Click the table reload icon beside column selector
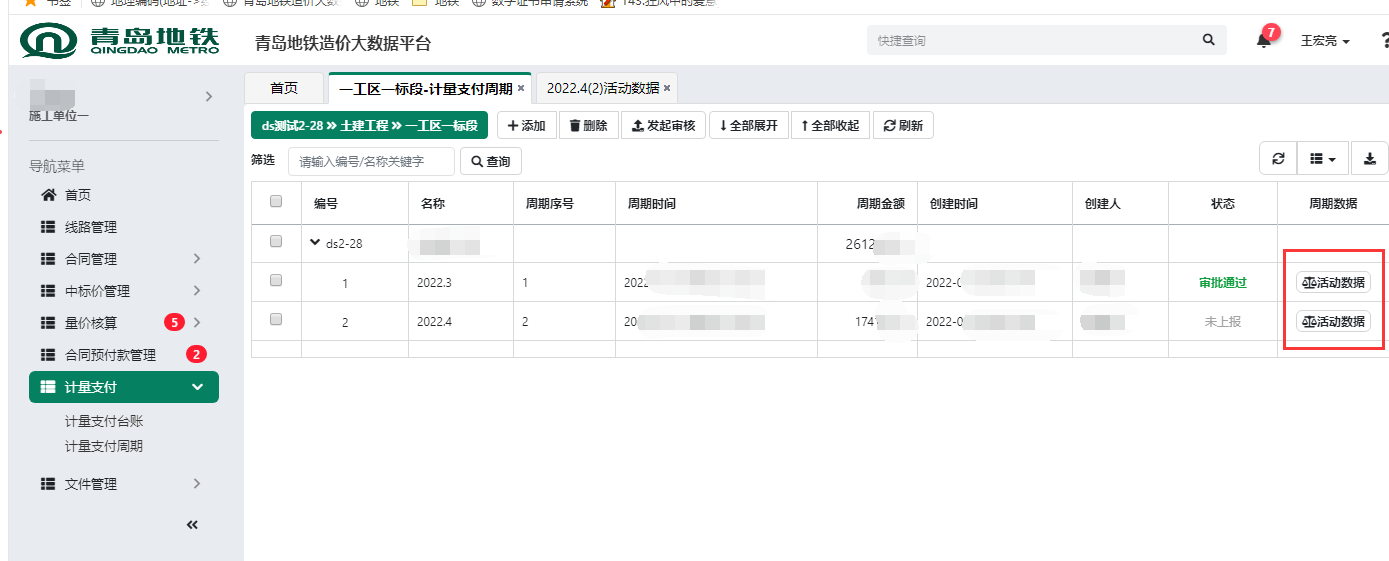 (1277, 159)
